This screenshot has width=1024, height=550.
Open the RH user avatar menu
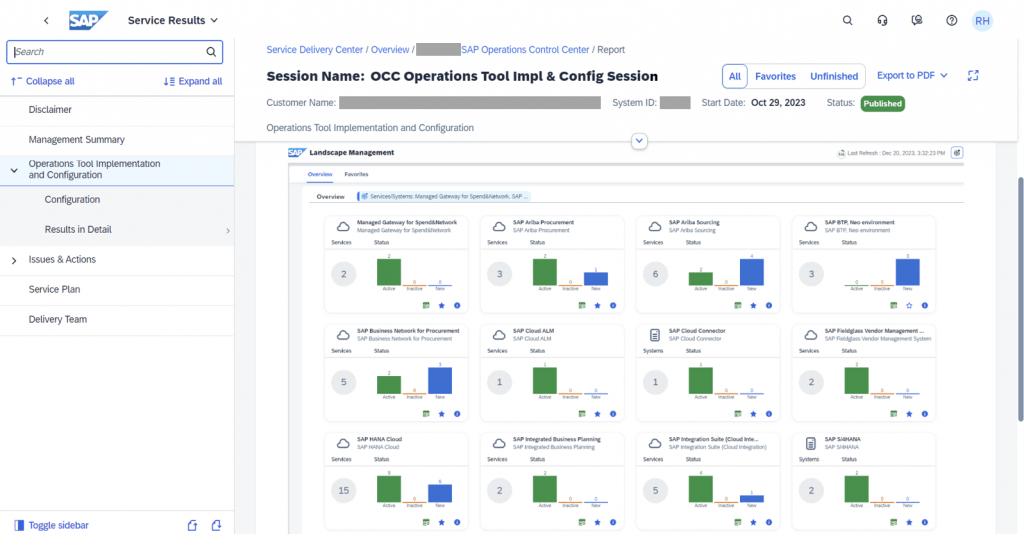pyautogui.click(x=982, y=21)
